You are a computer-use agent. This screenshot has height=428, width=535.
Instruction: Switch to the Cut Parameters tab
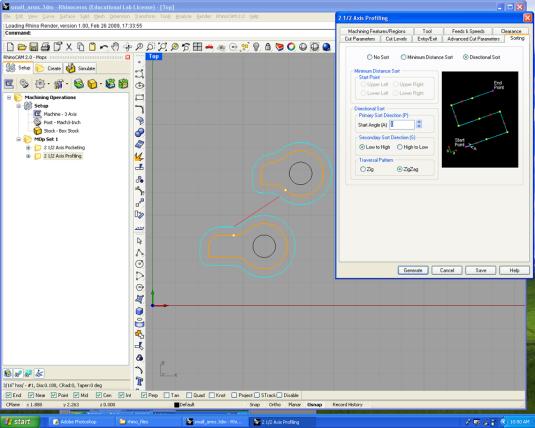tap(360, 39)
